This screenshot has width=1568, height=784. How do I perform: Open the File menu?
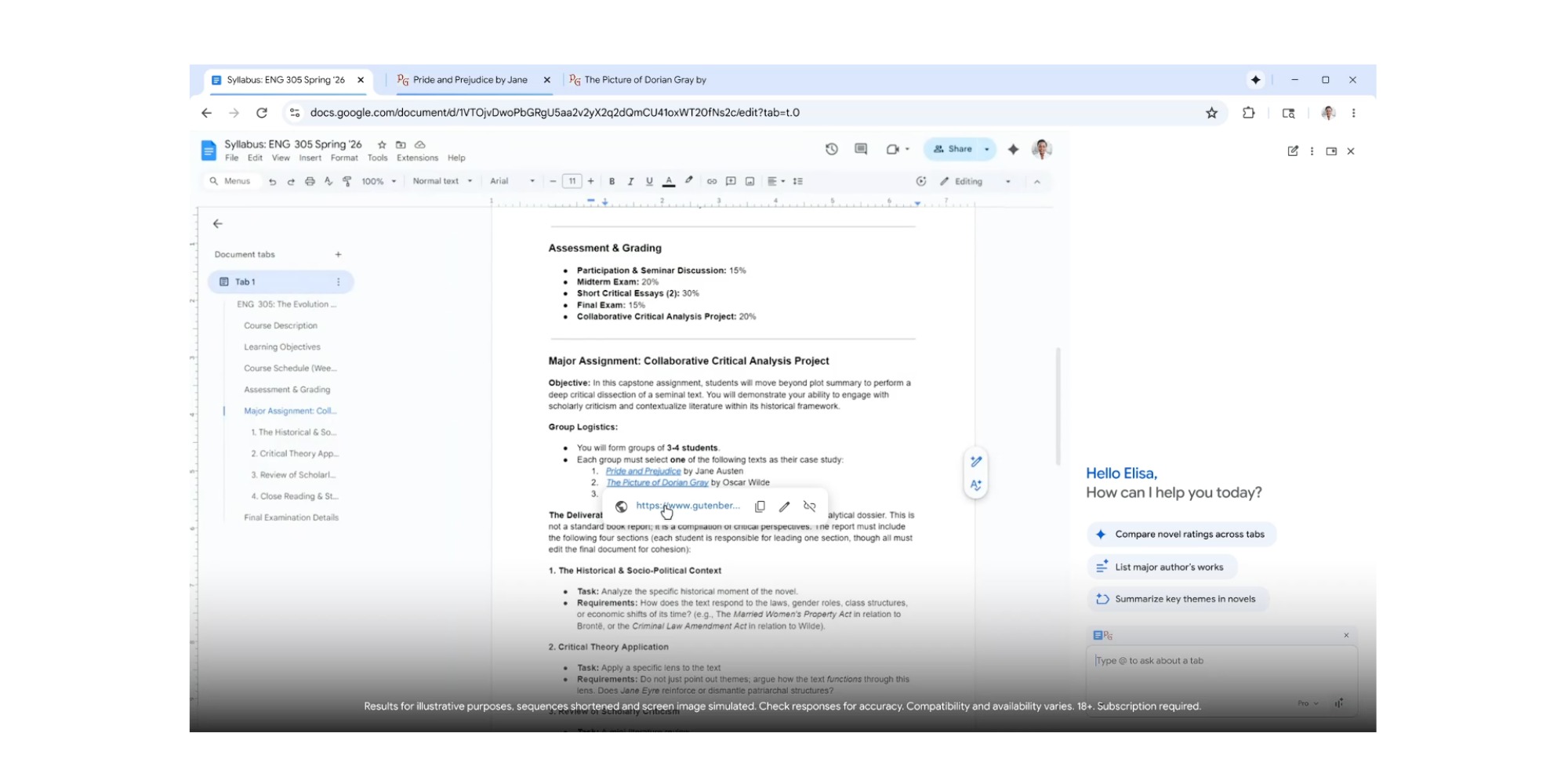(x=232, y=158)
